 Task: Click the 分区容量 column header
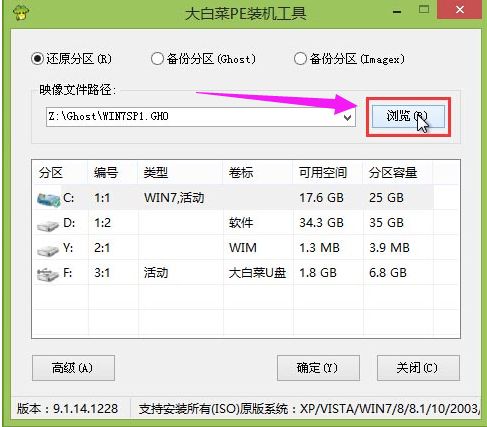coord(398,173)
